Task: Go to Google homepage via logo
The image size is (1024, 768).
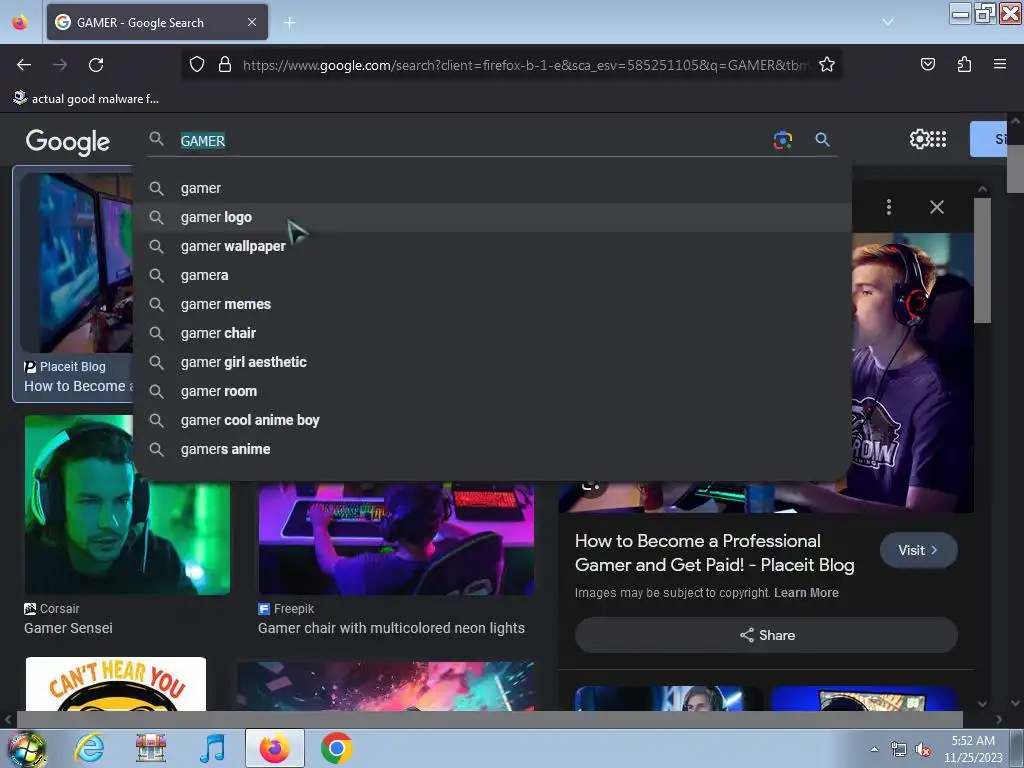Action: tap(68, 142)
